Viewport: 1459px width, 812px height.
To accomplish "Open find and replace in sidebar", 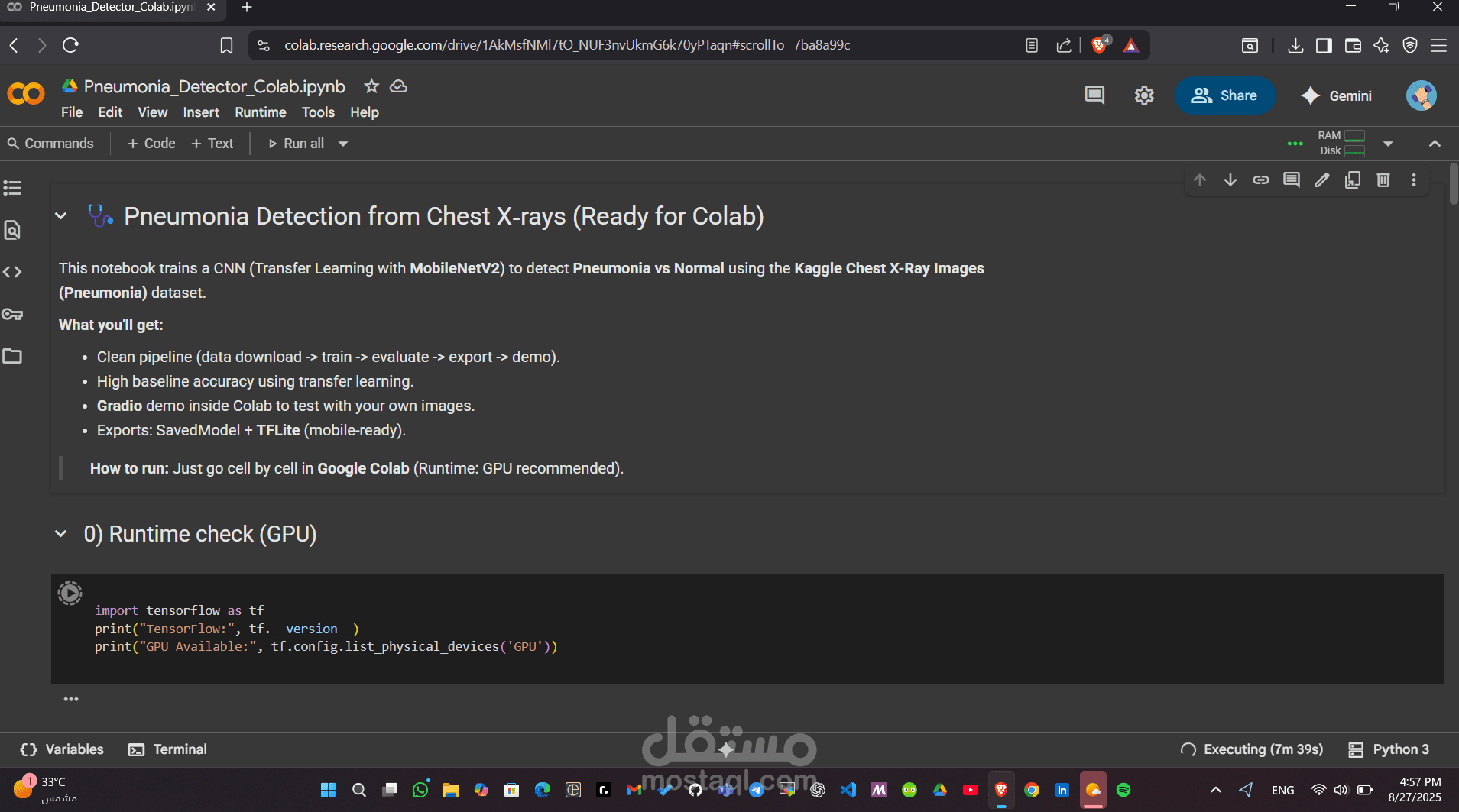I will click(12, 230).
